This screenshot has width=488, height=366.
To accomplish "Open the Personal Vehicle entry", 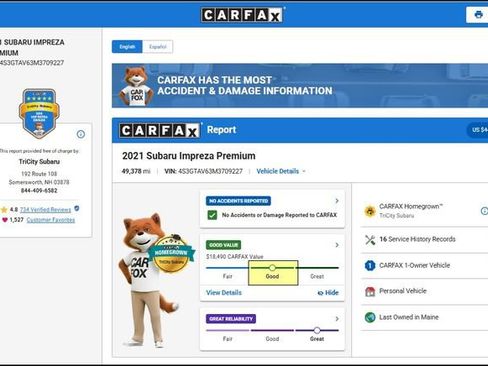I will 403,291.
